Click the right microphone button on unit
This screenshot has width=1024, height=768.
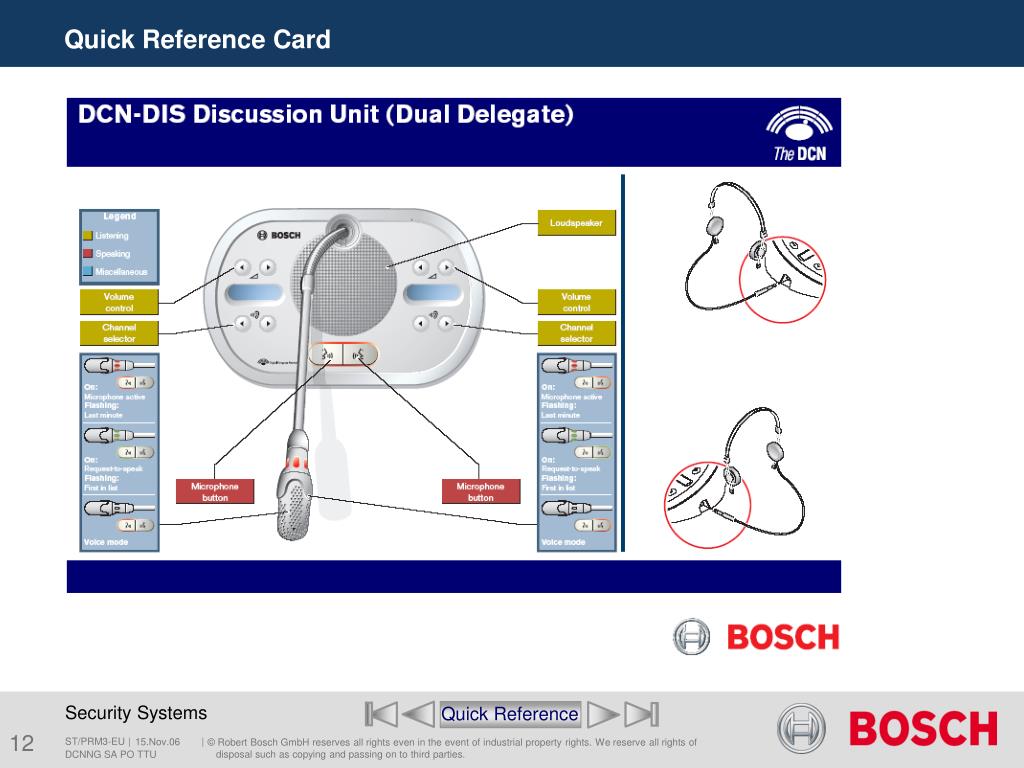tap(360, 355)
